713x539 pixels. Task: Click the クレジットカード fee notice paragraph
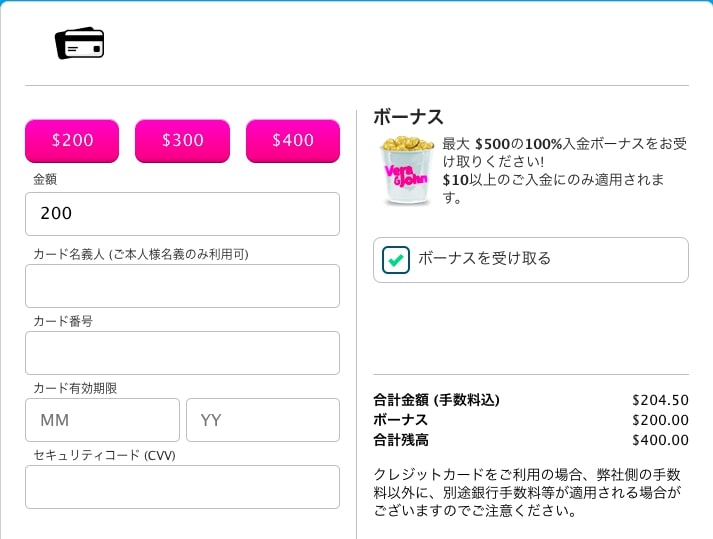coord(527,493)
